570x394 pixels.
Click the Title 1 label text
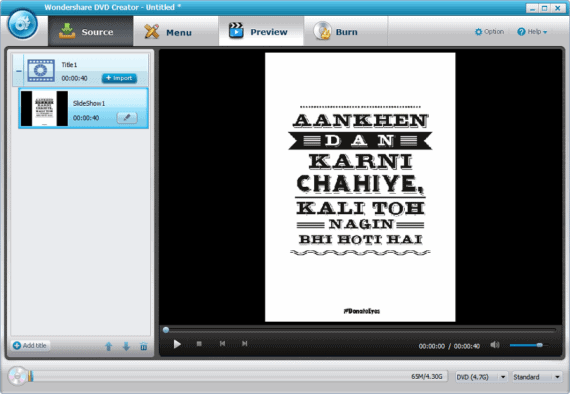pyautogui.click(x=69, y=65)
